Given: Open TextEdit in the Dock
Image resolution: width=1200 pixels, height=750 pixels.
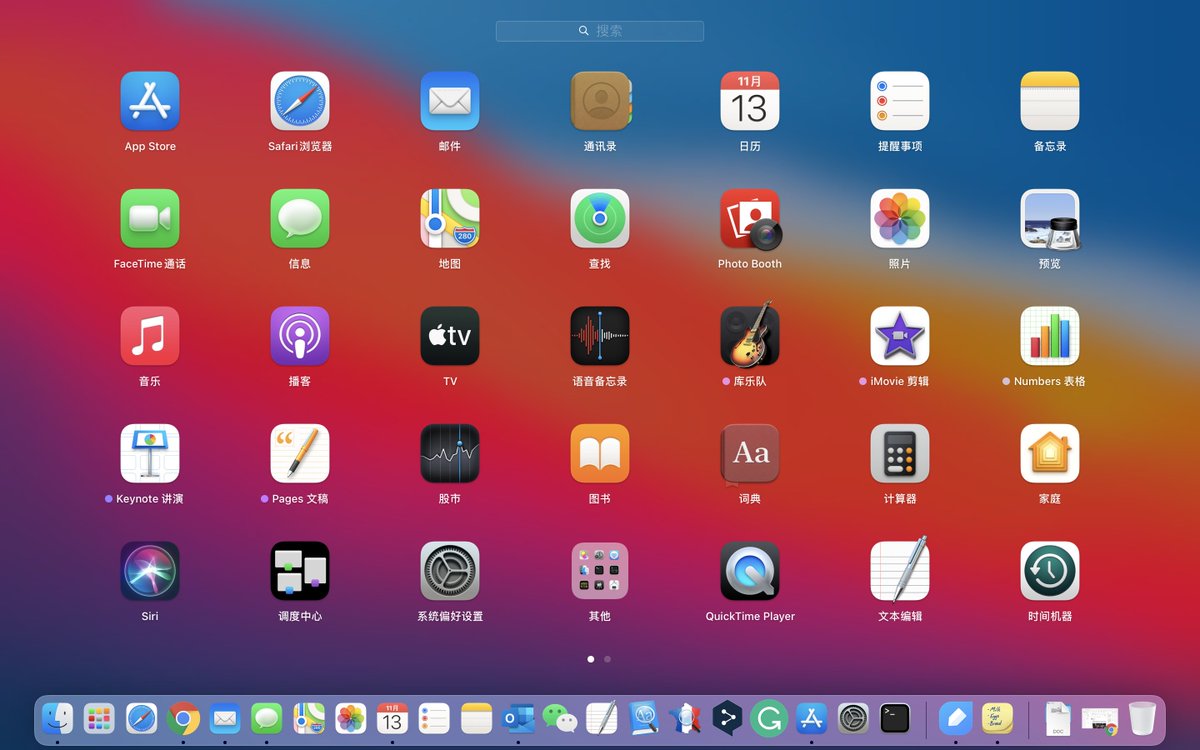Looking at the screenshot, I should [x=602, y=718].
